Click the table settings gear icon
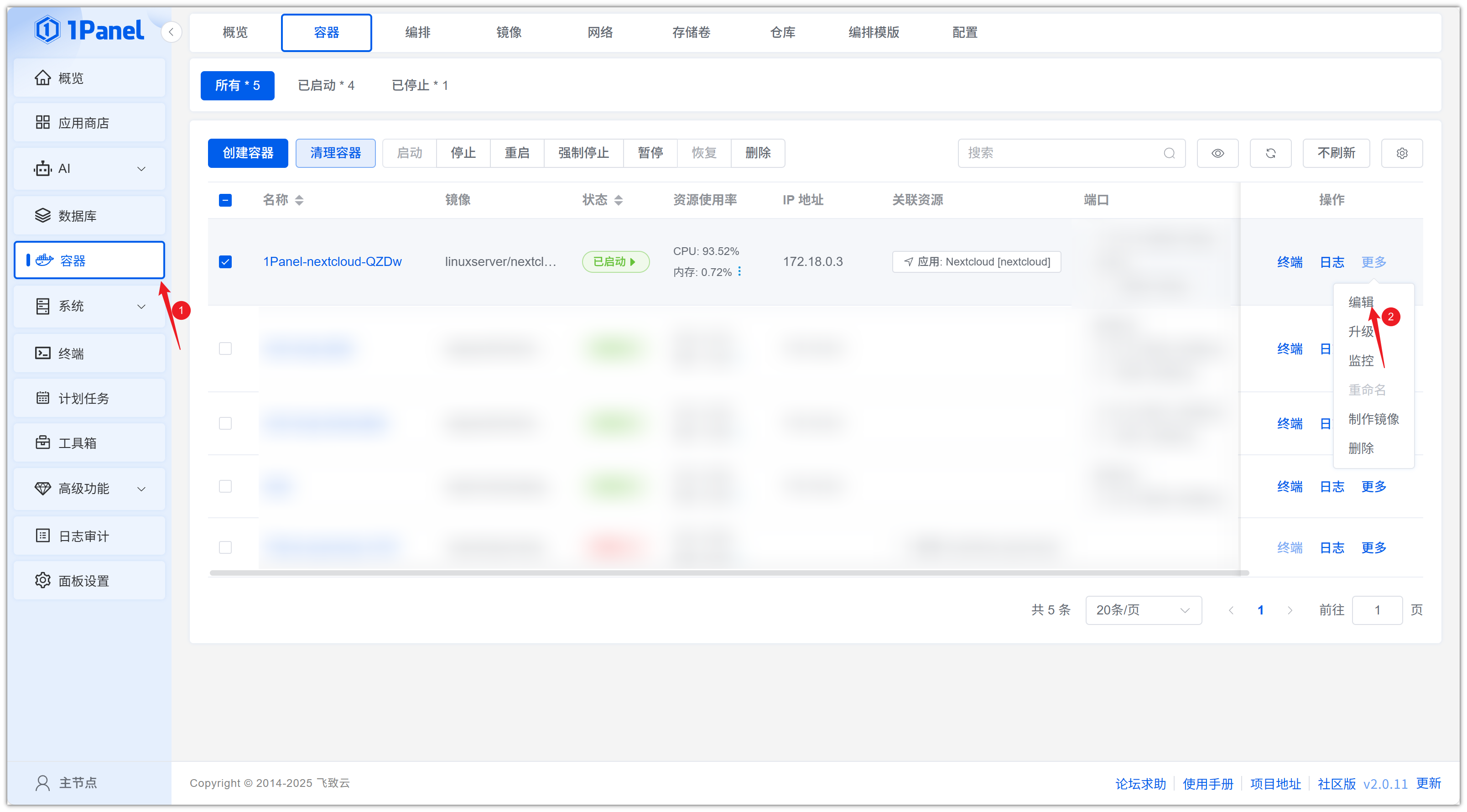The height and width of the screenshot is (812, 1467). pyautogui.click(x=1401, y=153)
